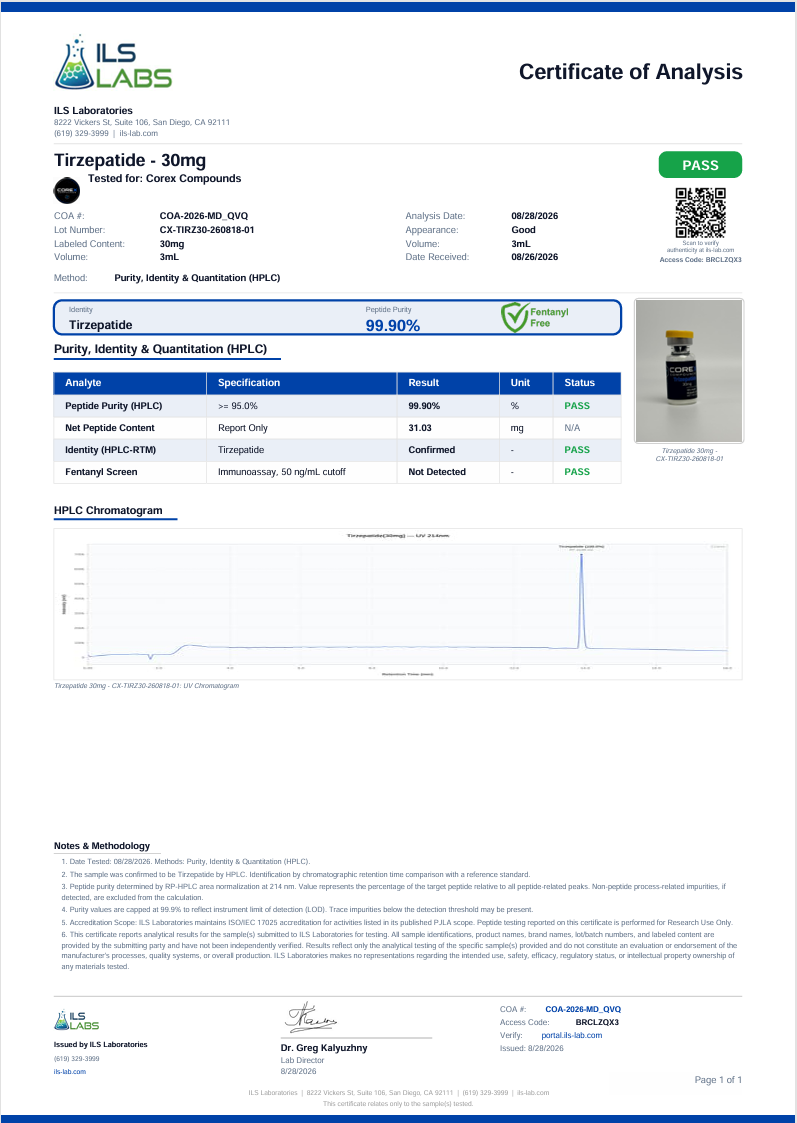The image size is (797, 1123).
Task: Click the green PASS badge
Action: [x=700, y=165]
